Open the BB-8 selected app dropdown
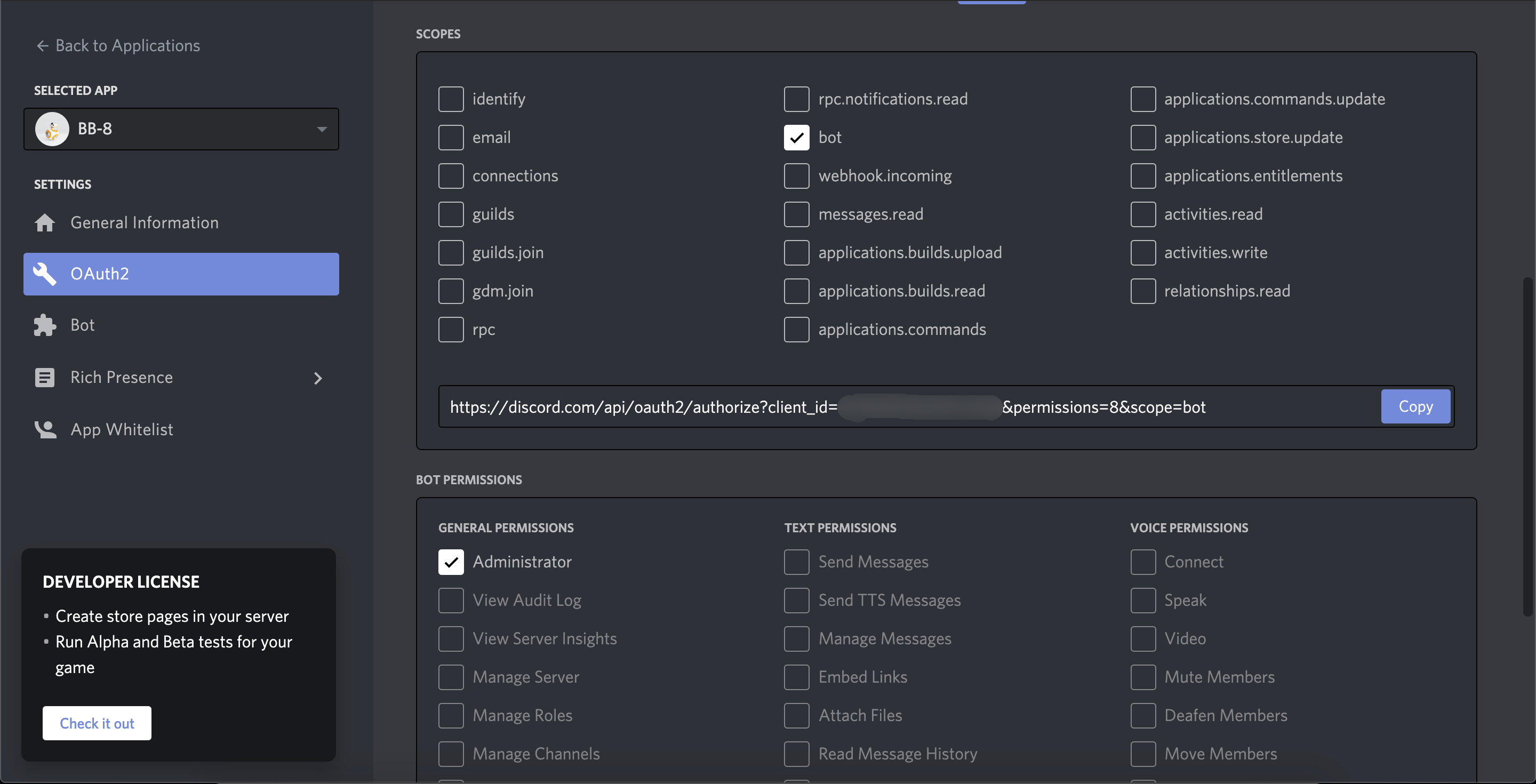This screenshot has height=784, width=1536. 181,129
